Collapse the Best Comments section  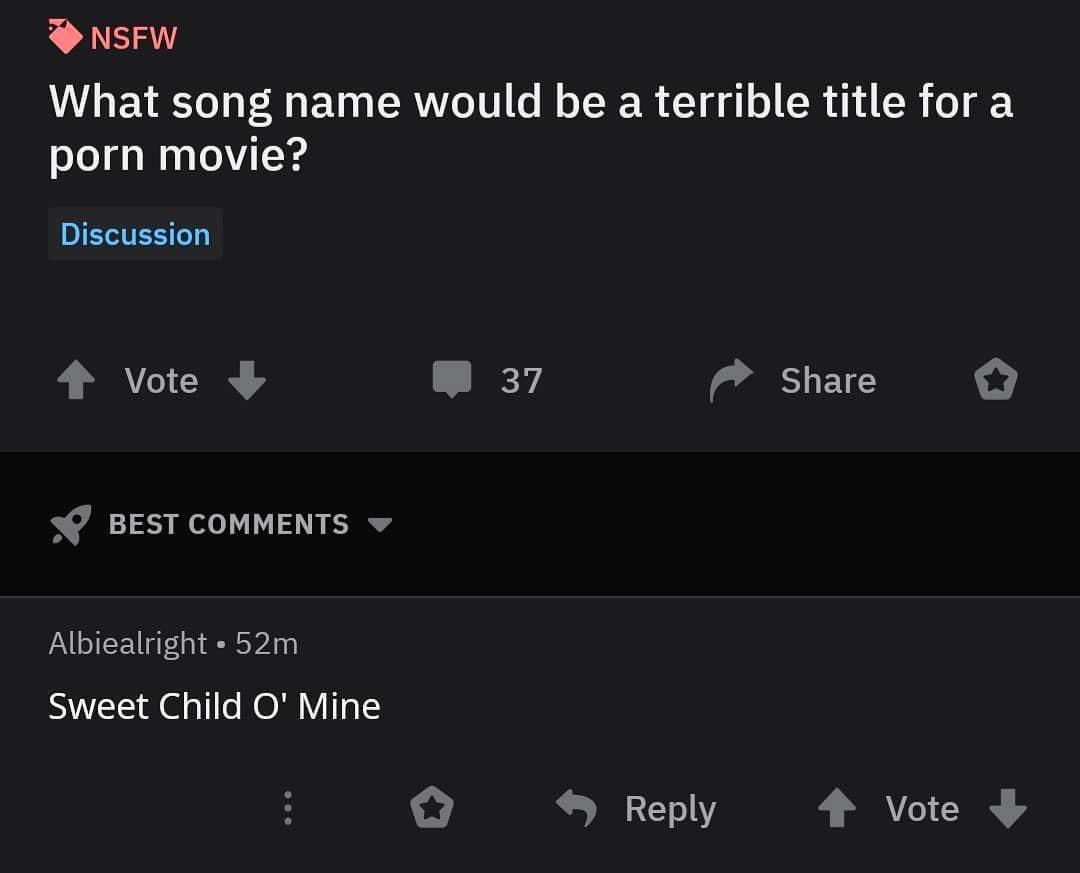pos(228,524)
